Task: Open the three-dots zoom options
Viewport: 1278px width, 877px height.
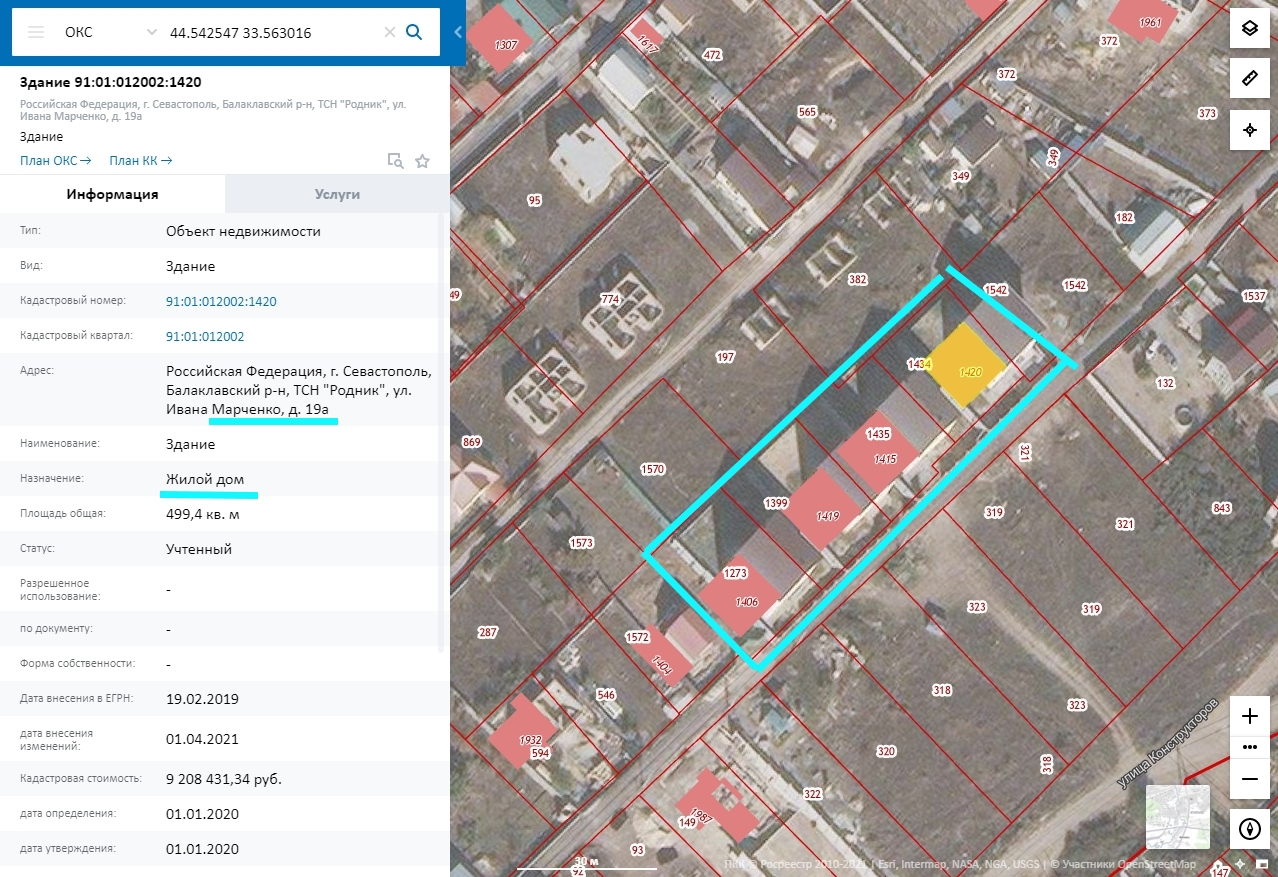Action: pyautogui.click(x=1249, y=747)
